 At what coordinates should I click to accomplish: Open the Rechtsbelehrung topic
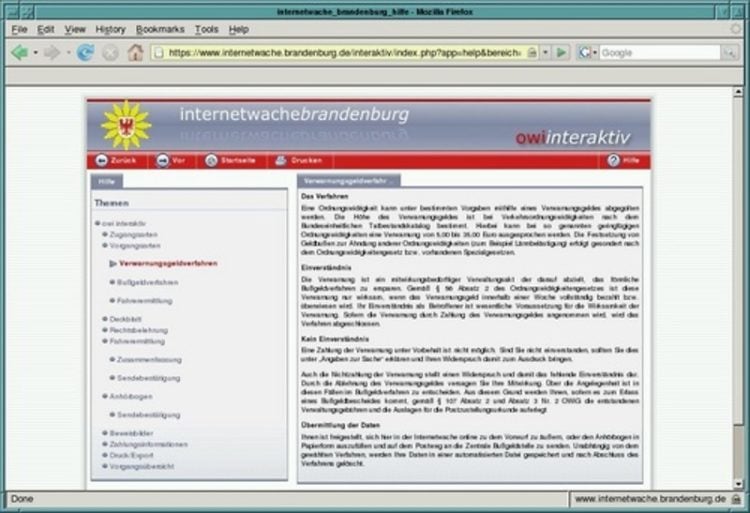[x=139, y=330]
